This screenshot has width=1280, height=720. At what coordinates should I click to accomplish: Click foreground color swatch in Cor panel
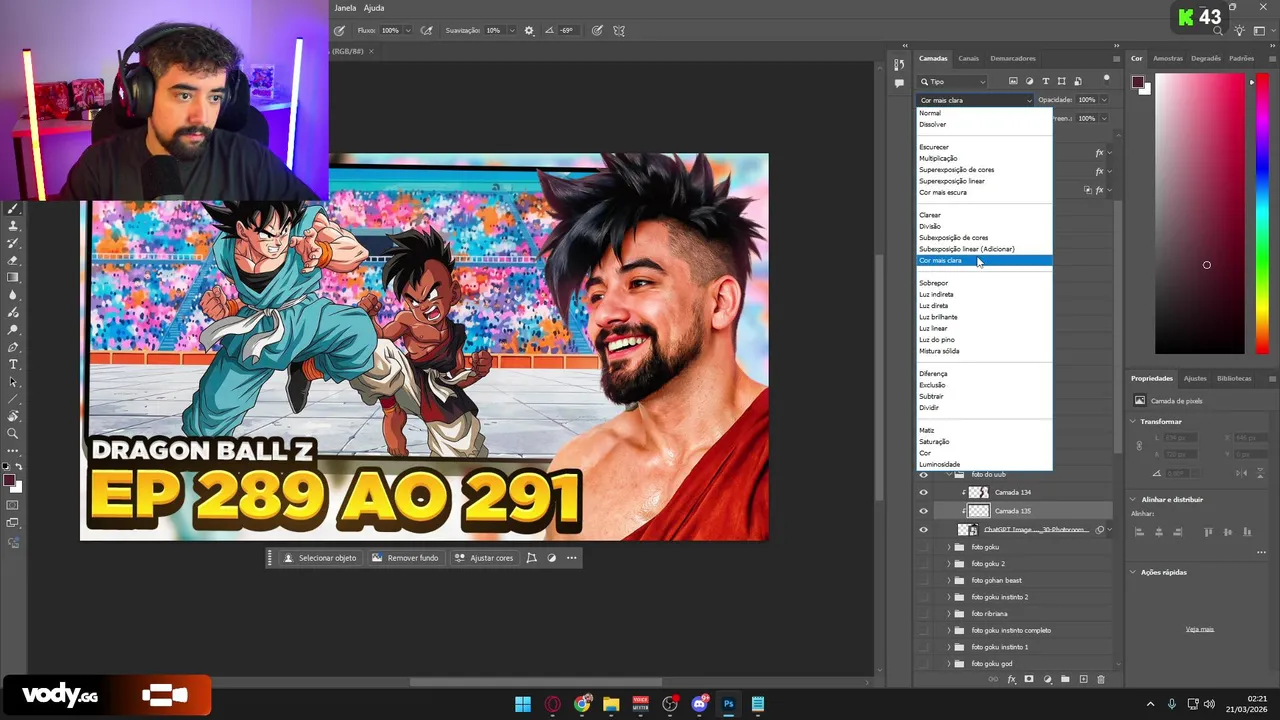tap(1138, 83)
